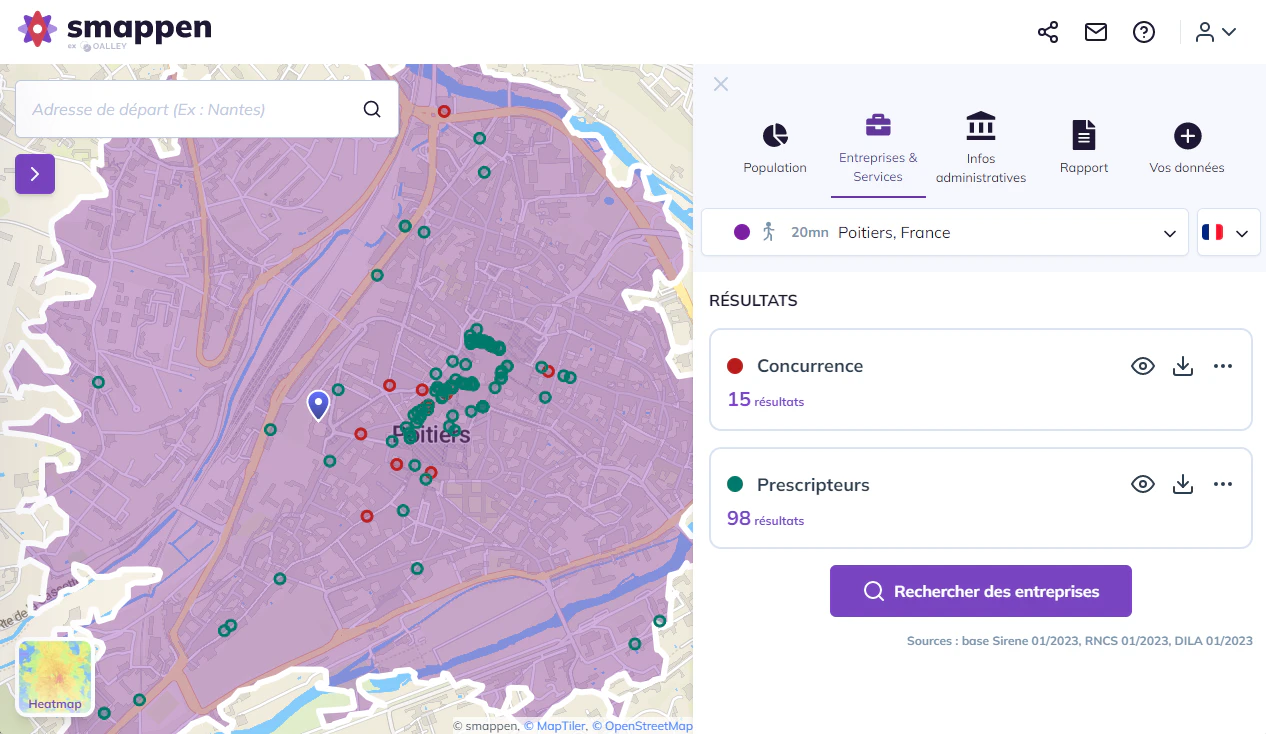The height and width of the screenshot is (734, 1266).
Task: Toggle visibility of Prescripteurs layer
Action: click(1143, 485)
